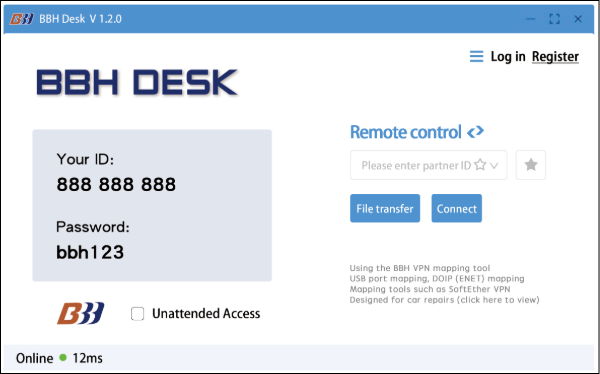The height and width of the screenshot is (374, 600).
Task: Open the Log in link
Action: coord(508,56)
